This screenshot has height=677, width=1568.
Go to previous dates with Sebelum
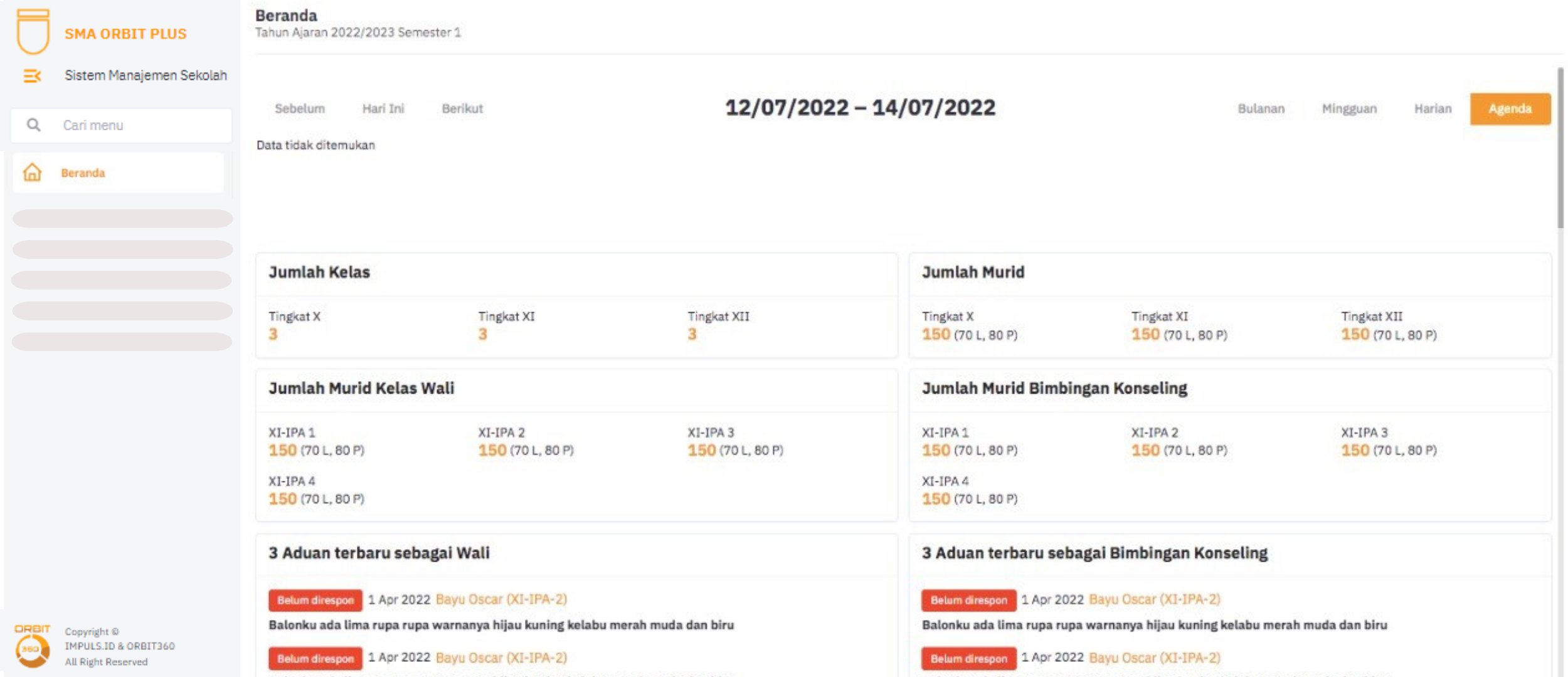(300, 108)
